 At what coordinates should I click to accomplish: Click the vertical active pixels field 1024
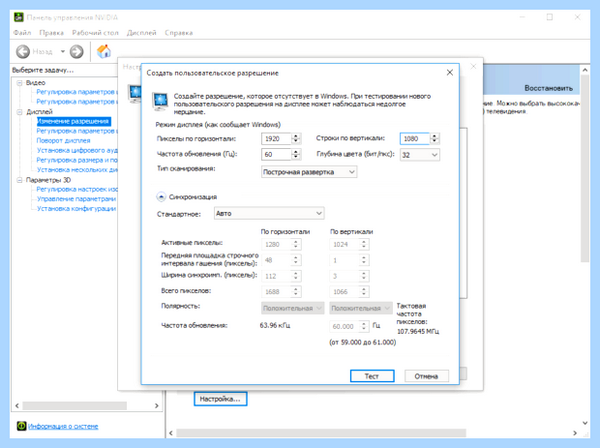point(345,244)
